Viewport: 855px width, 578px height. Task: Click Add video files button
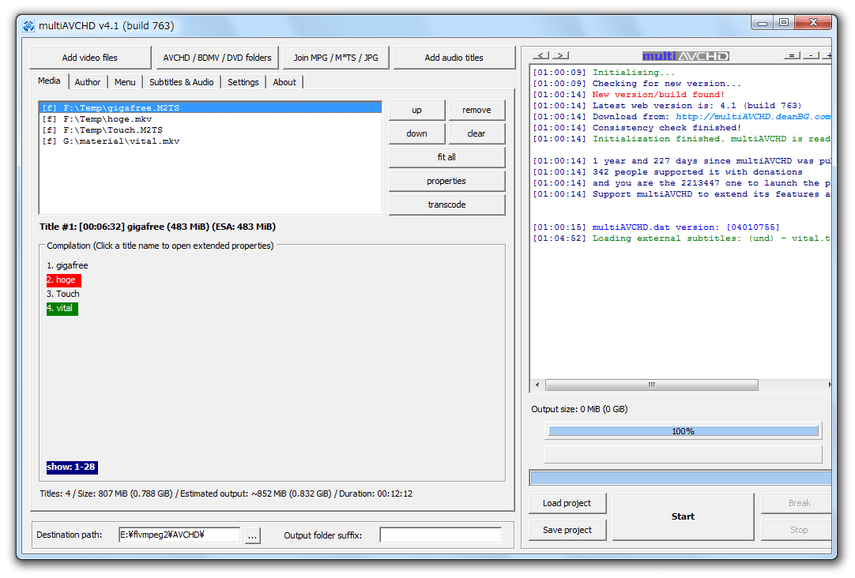point(89,58)
